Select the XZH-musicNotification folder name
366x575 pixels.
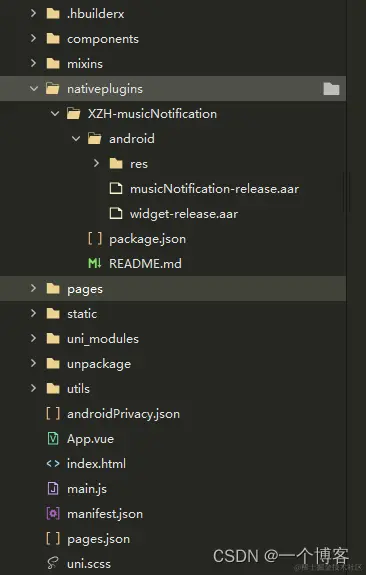pos(152,114)
